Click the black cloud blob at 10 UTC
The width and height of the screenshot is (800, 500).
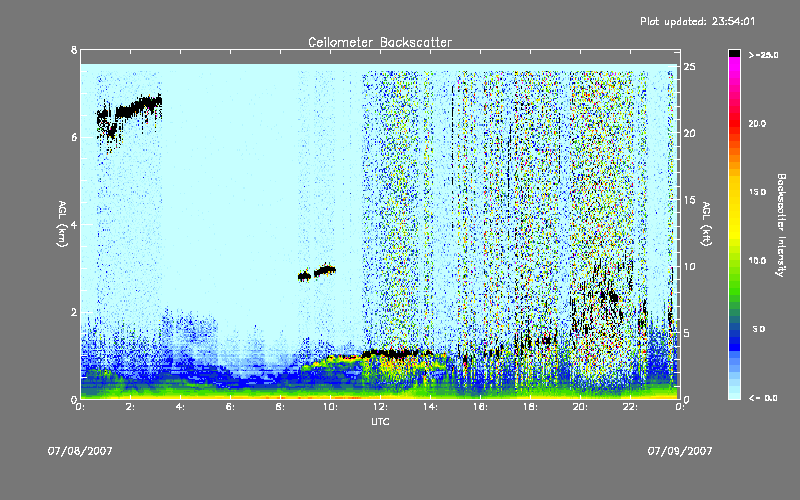[x=324, y=270]
